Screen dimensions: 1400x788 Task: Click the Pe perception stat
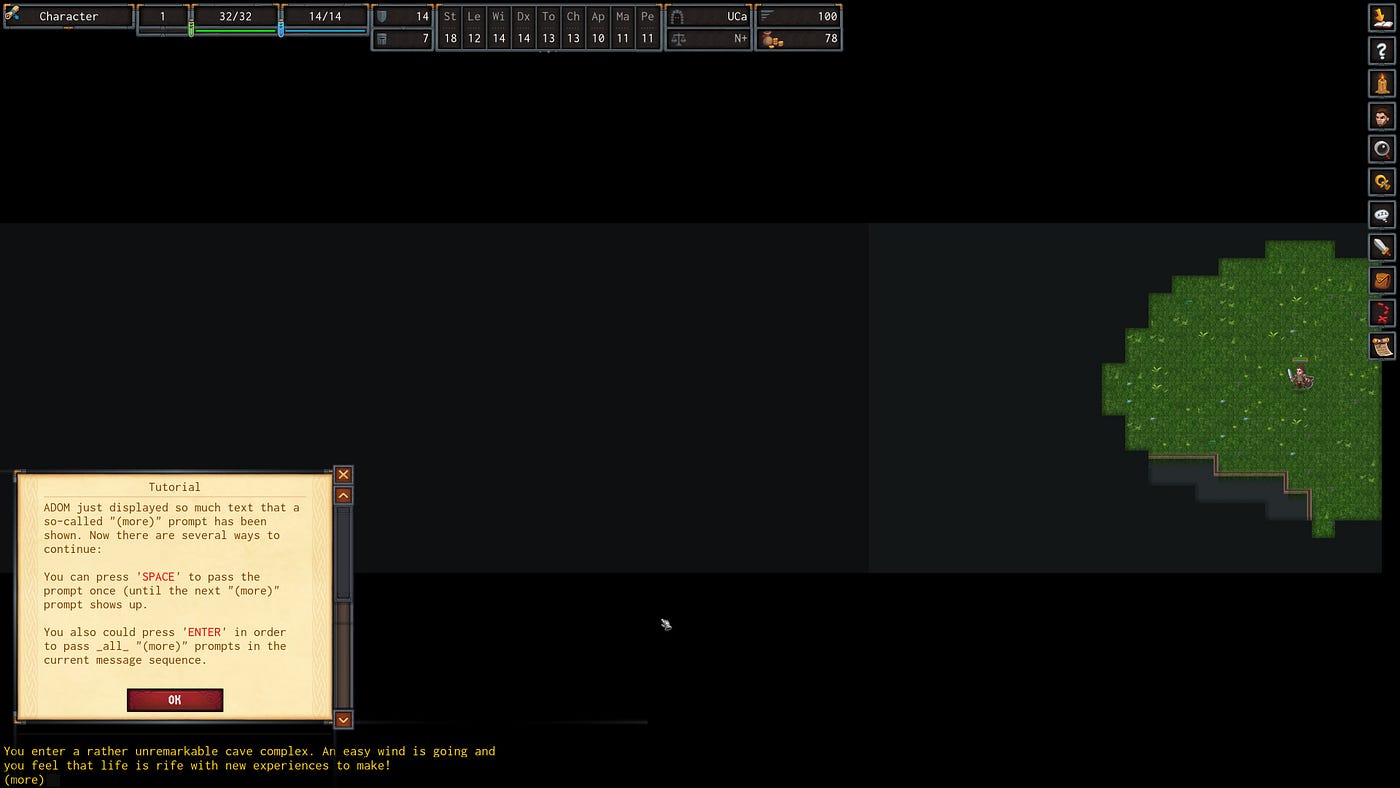point(648,28)
